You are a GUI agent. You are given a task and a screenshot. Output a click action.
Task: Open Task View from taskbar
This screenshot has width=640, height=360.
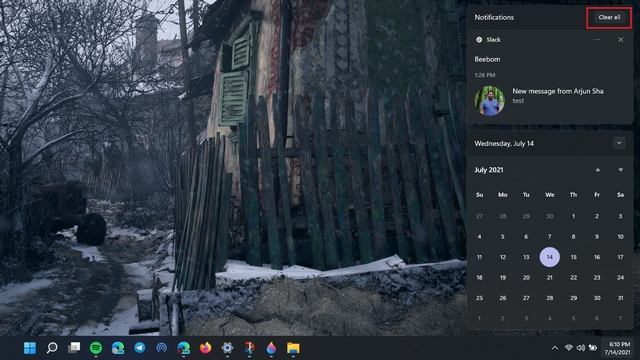(x=74, y=348)
